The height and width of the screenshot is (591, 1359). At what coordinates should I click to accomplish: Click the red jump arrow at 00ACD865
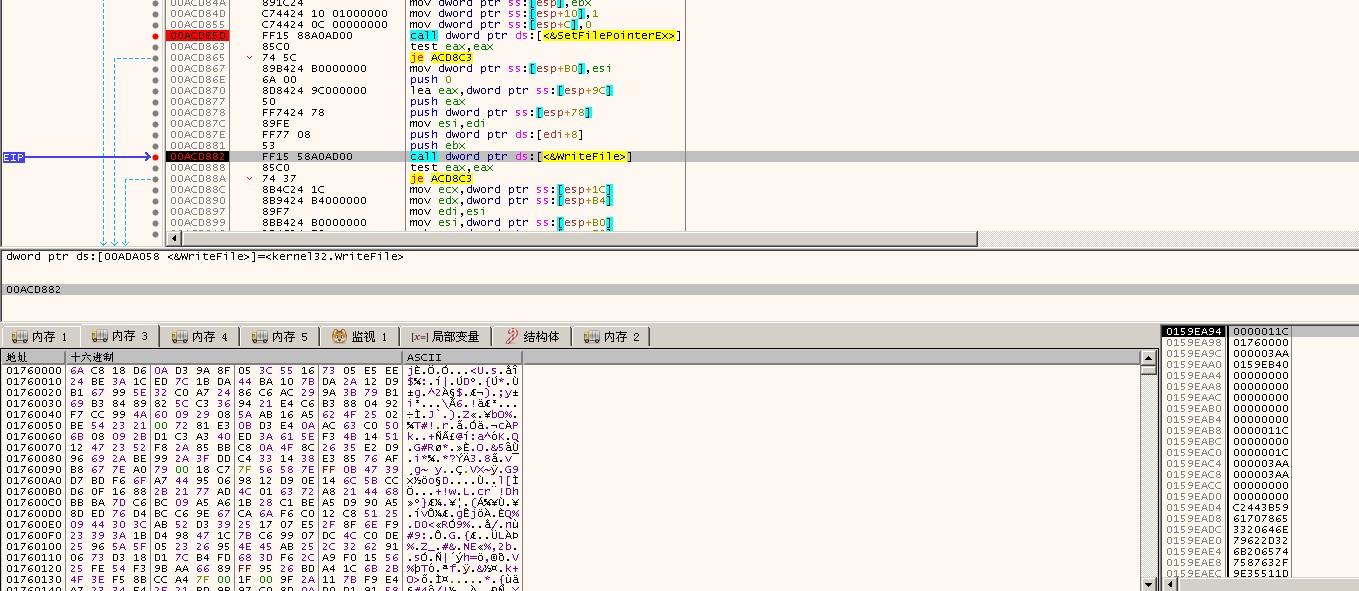pyautogui.click(x=250, y=58)
